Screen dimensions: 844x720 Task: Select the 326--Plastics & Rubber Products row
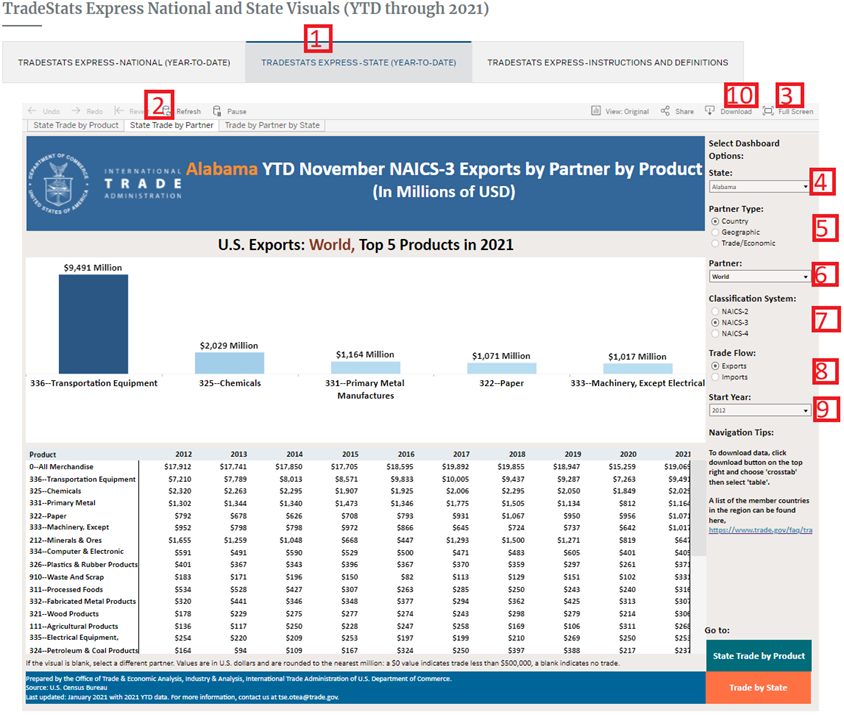83,564
